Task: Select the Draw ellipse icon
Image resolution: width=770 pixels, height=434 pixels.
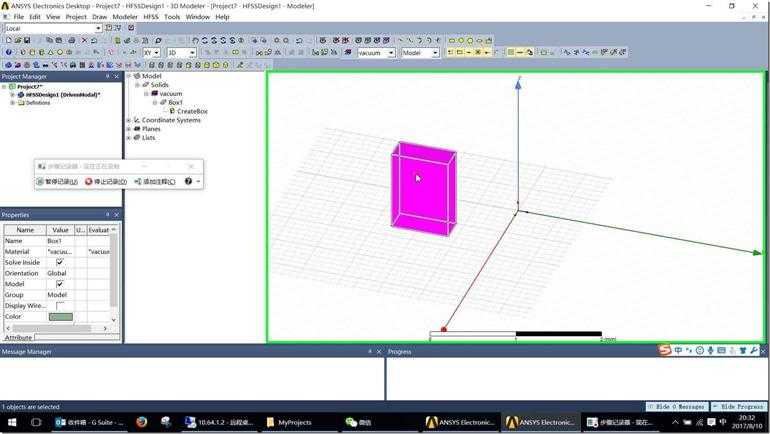Action: (480, 40)
